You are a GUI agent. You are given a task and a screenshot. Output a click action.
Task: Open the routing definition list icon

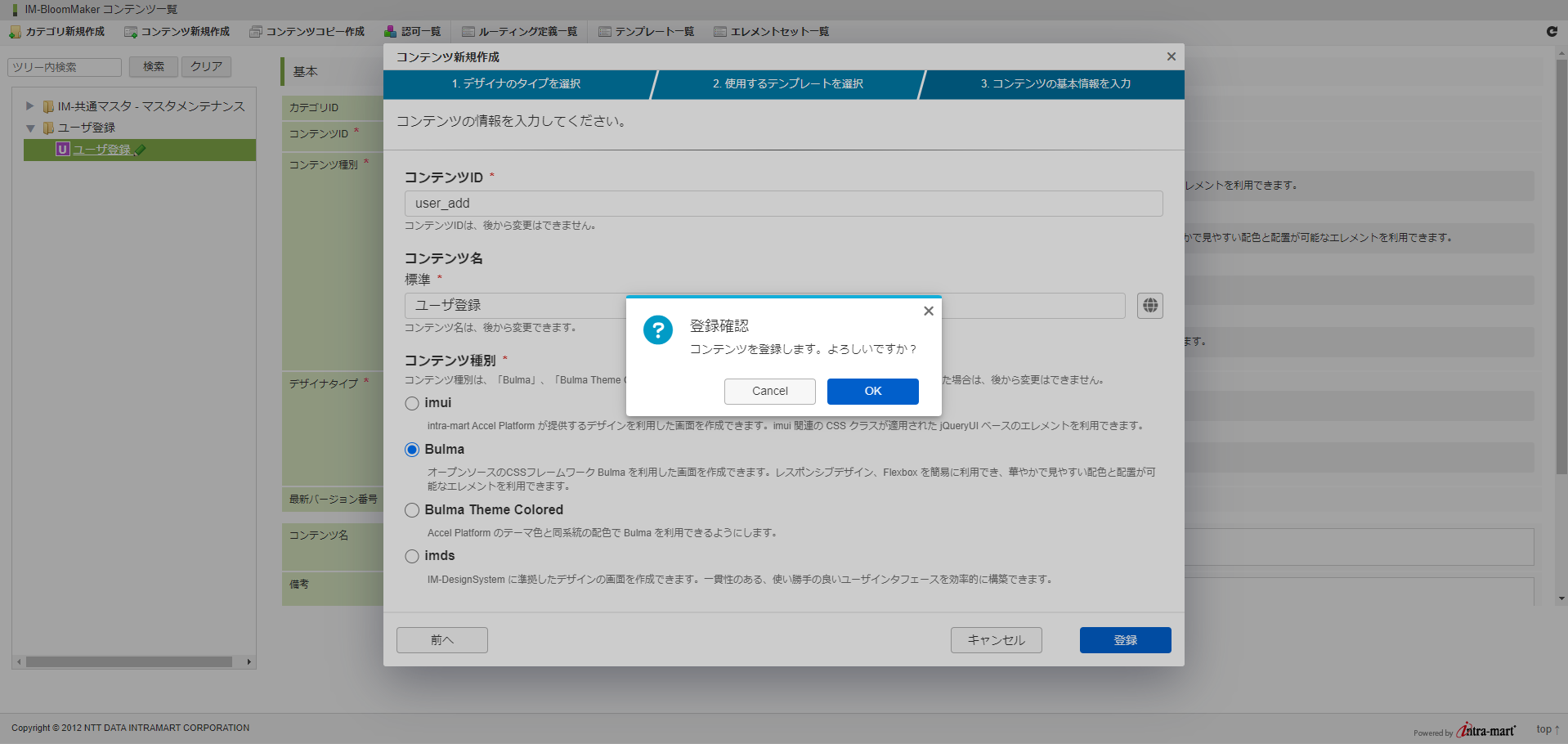468,32
